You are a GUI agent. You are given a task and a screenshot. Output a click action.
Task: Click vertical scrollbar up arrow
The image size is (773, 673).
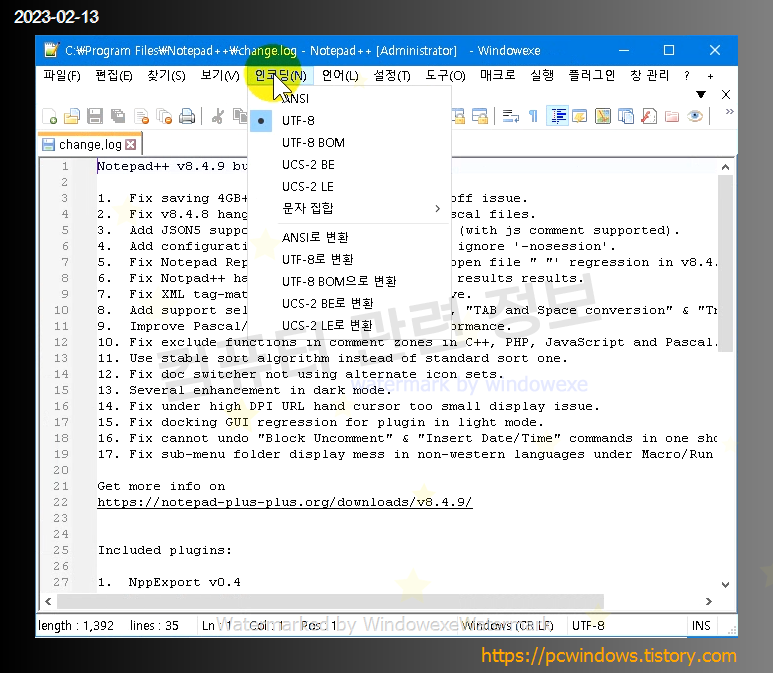tap(725, 167)
